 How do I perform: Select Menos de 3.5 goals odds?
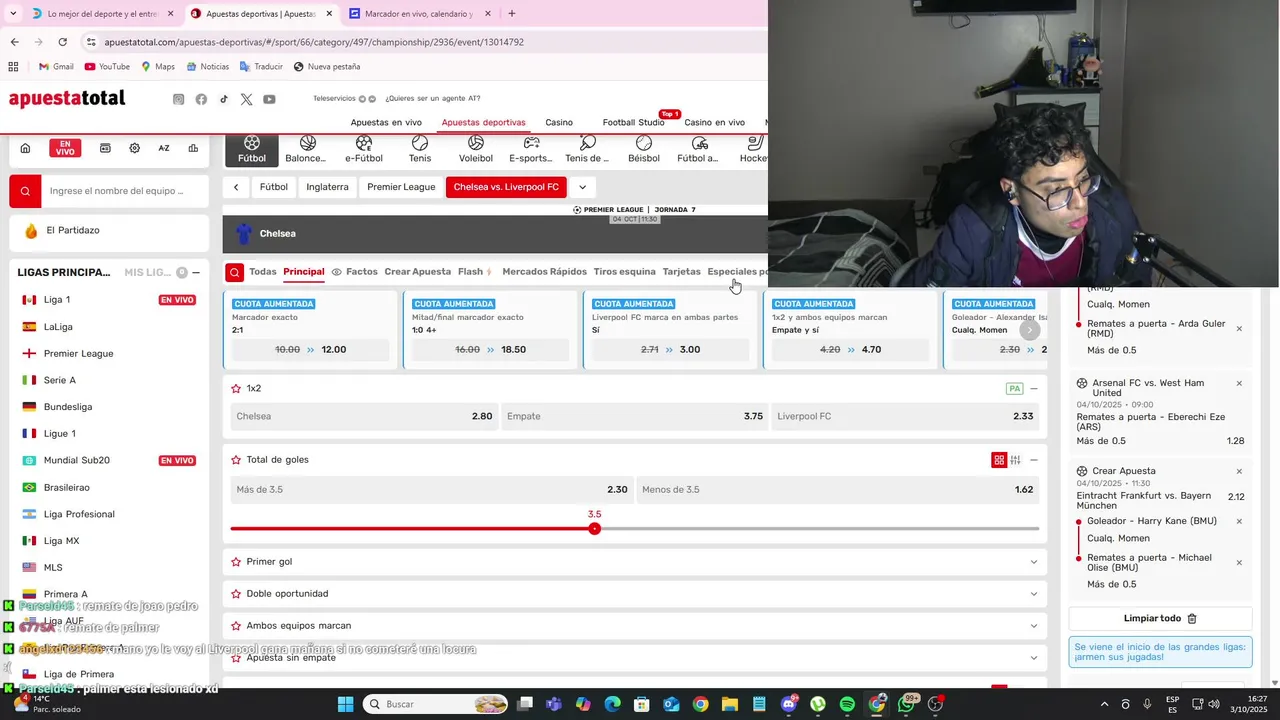837,490
